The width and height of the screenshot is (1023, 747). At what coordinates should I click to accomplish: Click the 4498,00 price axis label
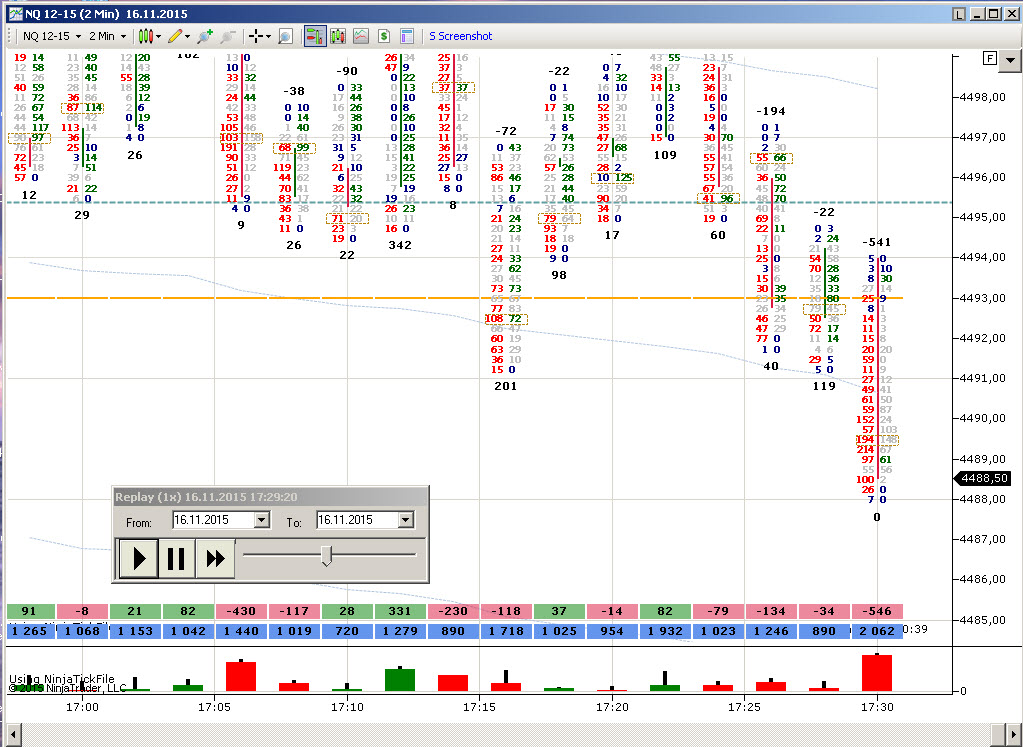click(983, 97)
